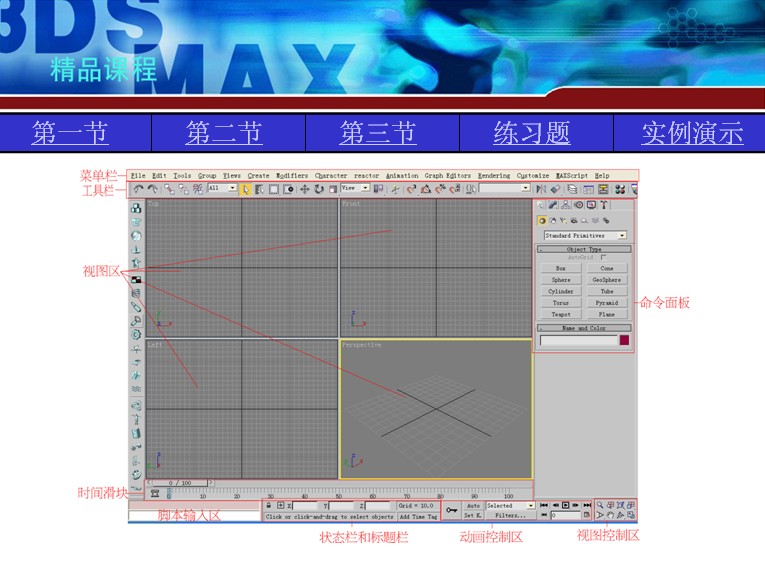Choose the Rectangular Selection Region tool
765x574 pixels.
[x=274, y=189]
